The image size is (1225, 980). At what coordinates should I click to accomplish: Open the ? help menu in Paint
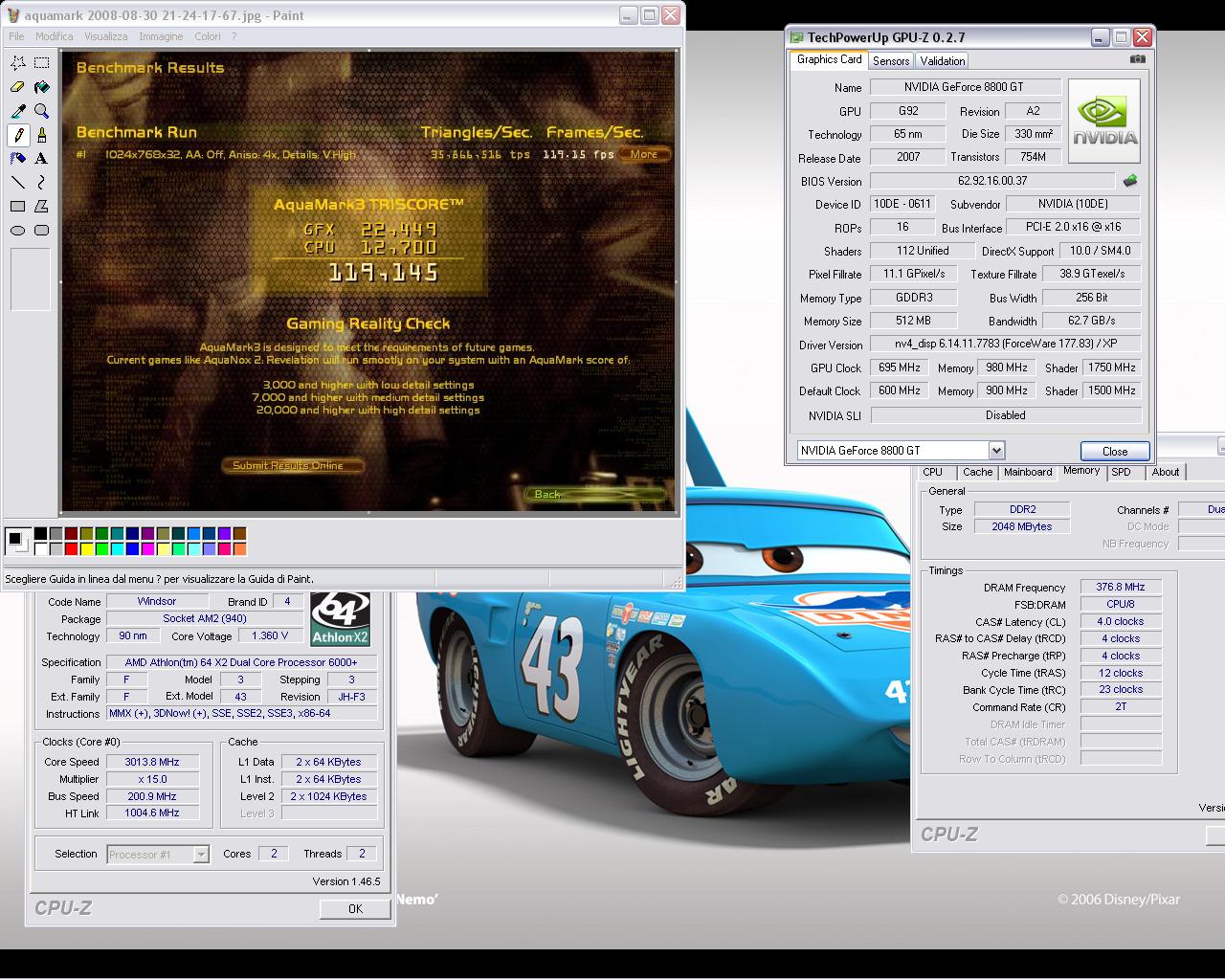234,36
